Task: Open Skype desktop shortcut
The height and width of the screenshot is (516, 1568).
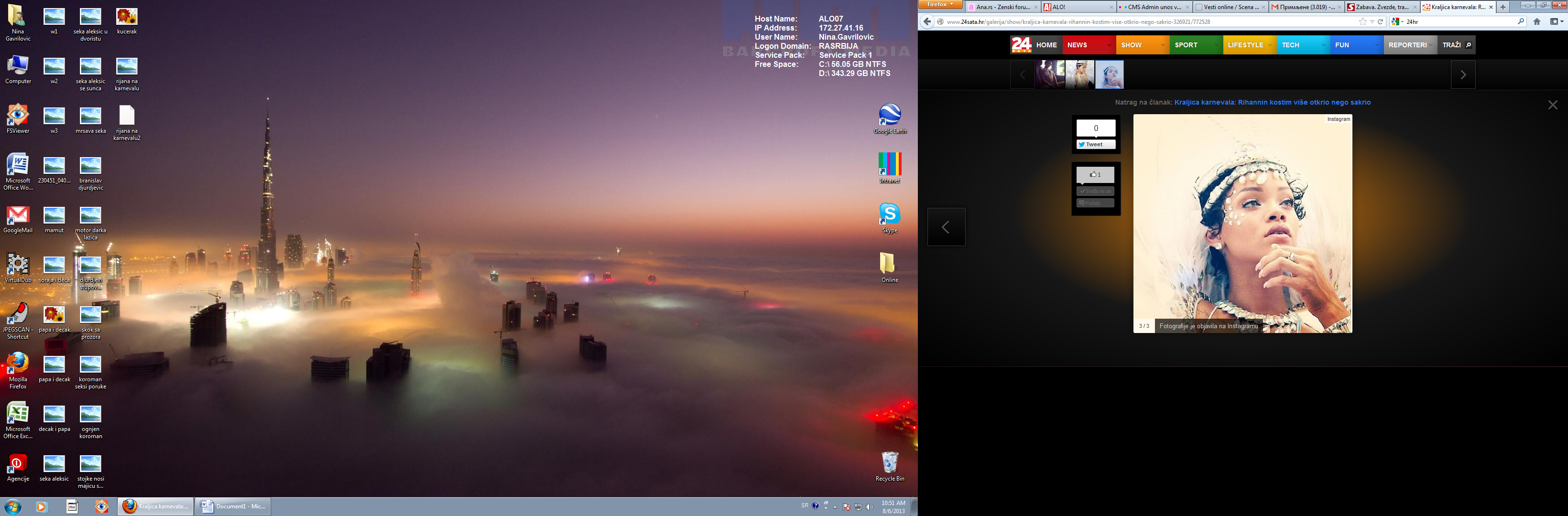Action: 889,214
